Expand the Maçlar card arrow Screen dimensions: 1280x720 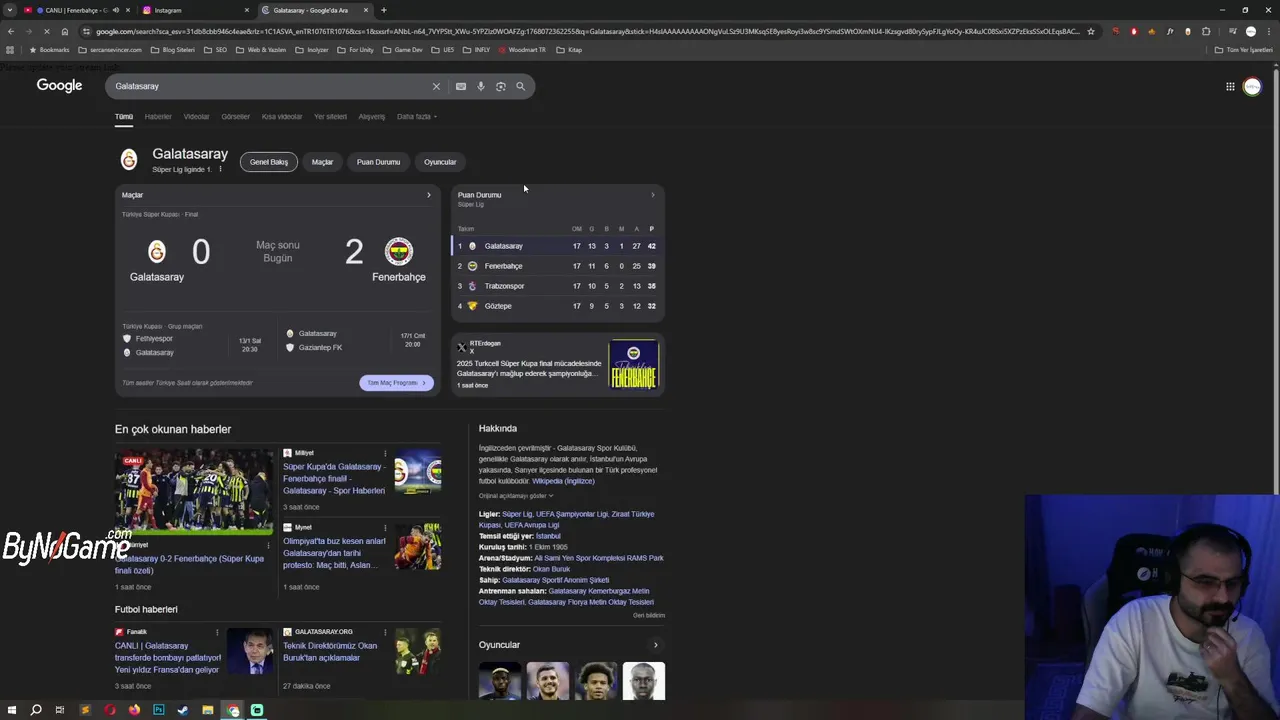click(x=429, y=195)
